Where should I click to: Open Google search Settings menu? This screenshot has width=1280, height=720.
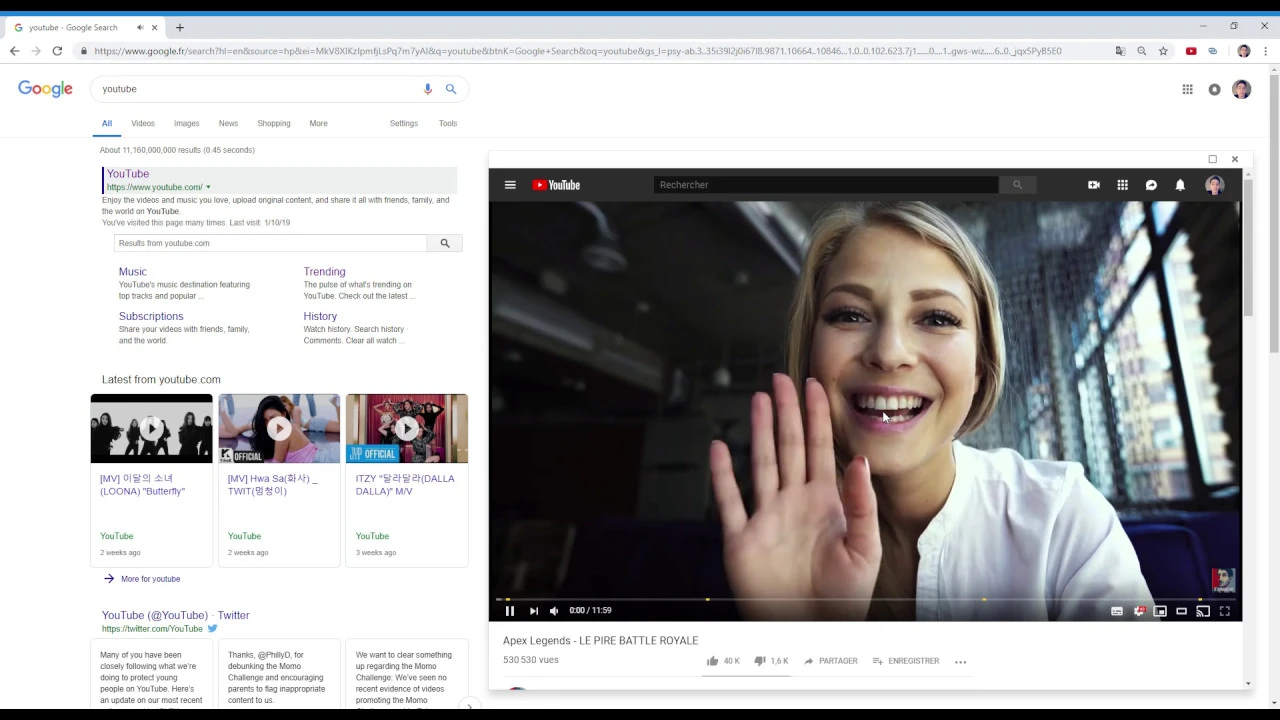(x=404, y=124)
